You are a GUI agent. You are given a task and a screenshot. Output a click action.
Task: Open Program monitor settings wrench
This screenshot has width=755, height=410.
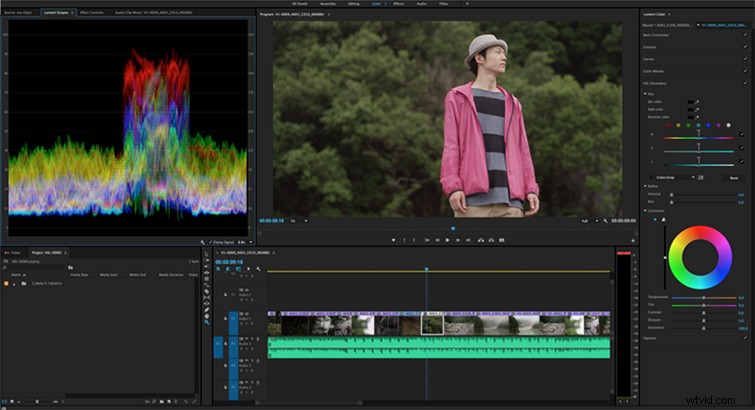pyautogui.click(x=605, y=221)
